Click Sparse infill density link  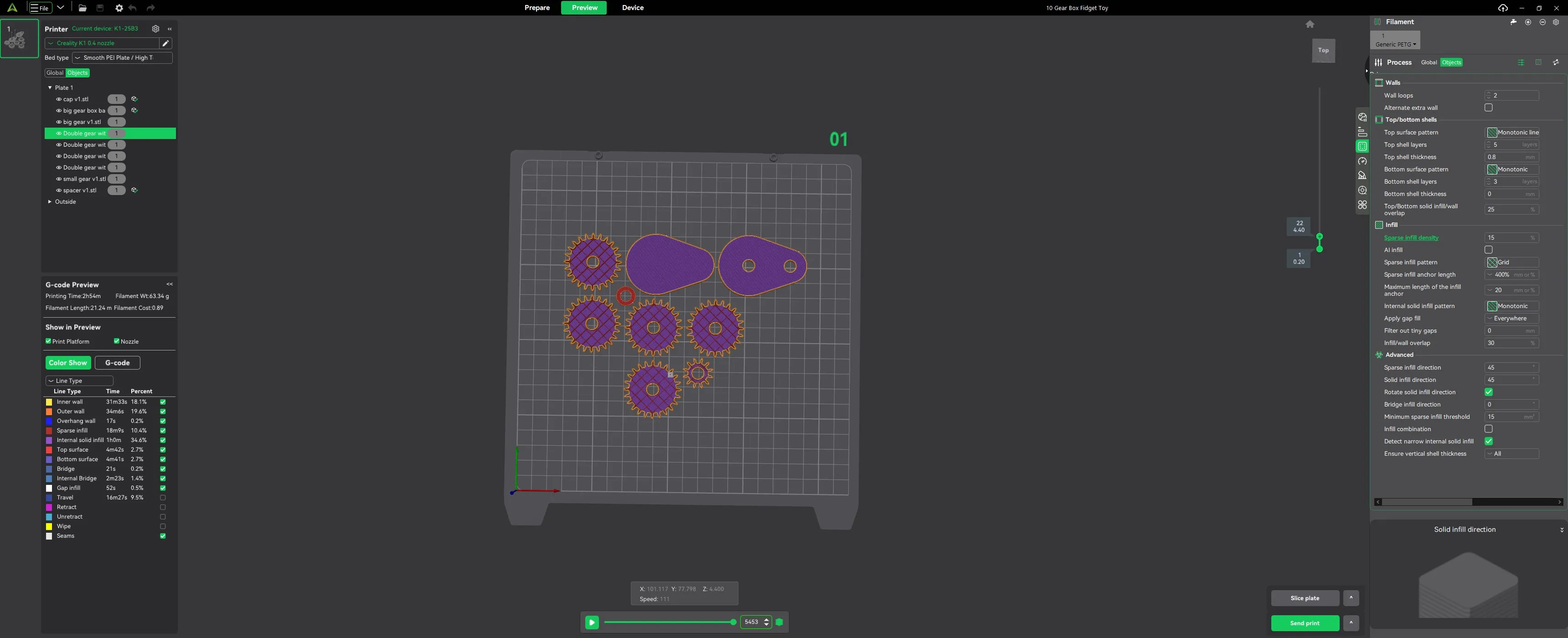click(1411, 238)
